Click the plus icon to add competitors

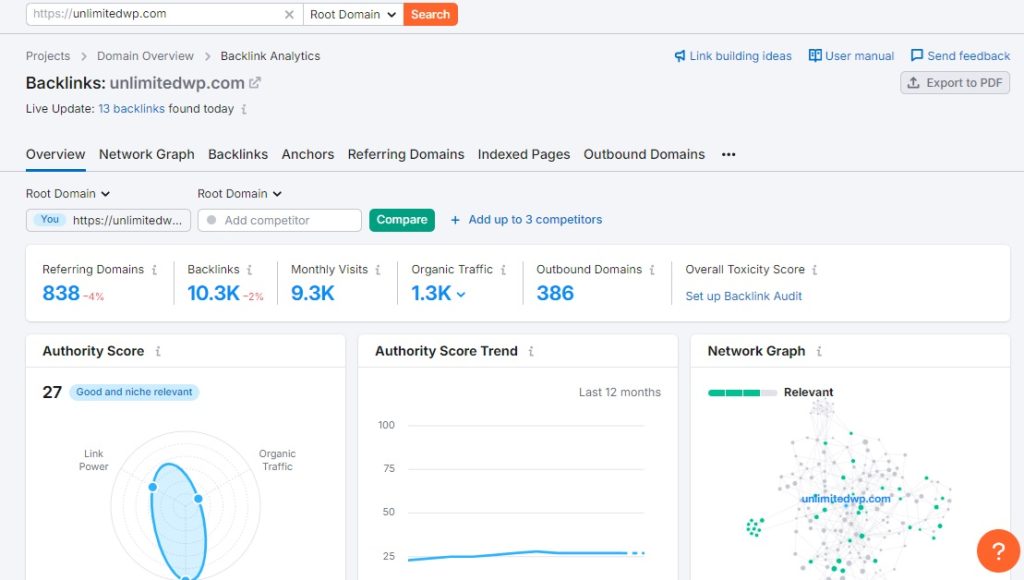point(455,220)
